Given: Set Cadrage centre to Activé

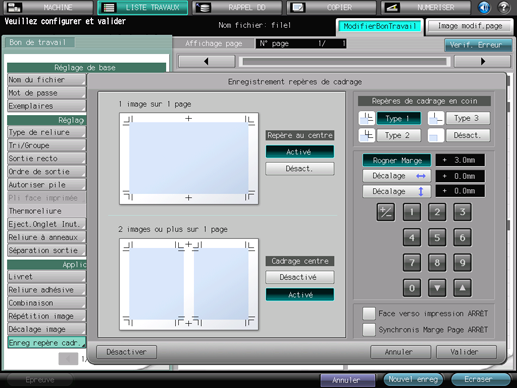Looking at the screenshot, I should [x=300, y=295].
